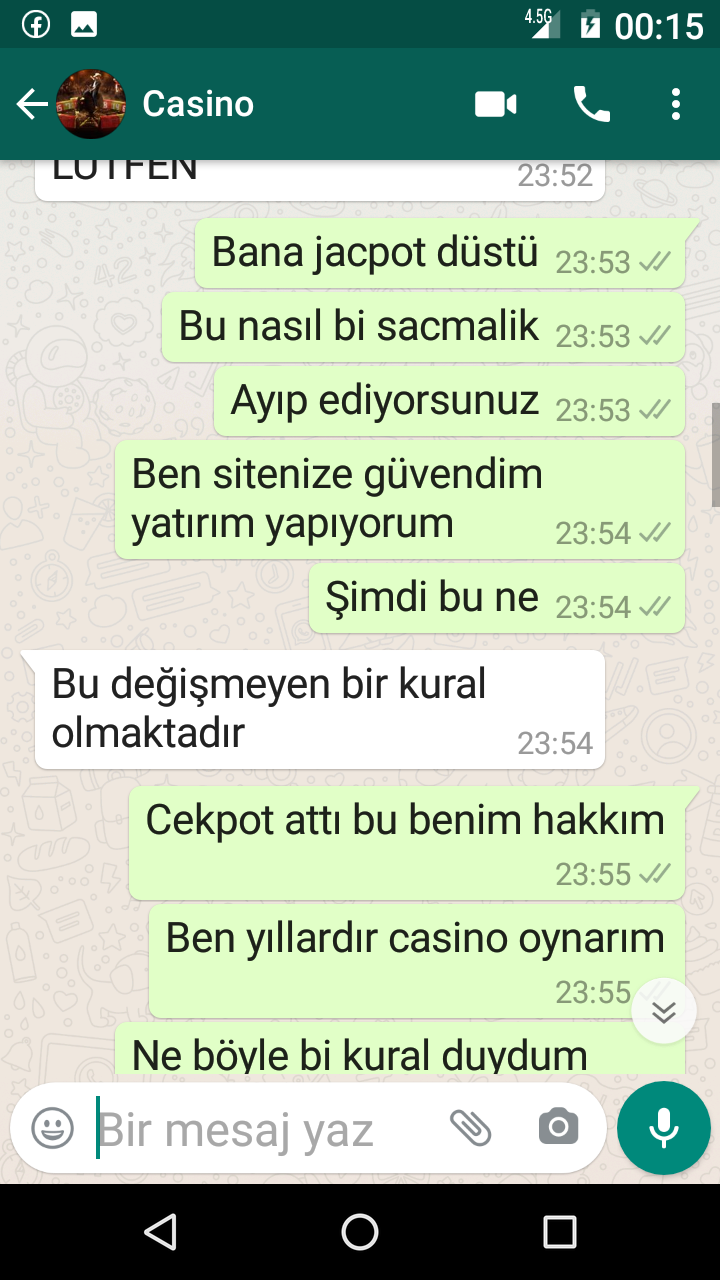
Task: Open the recent apps square button
Action: click(x=560, y=1232)
